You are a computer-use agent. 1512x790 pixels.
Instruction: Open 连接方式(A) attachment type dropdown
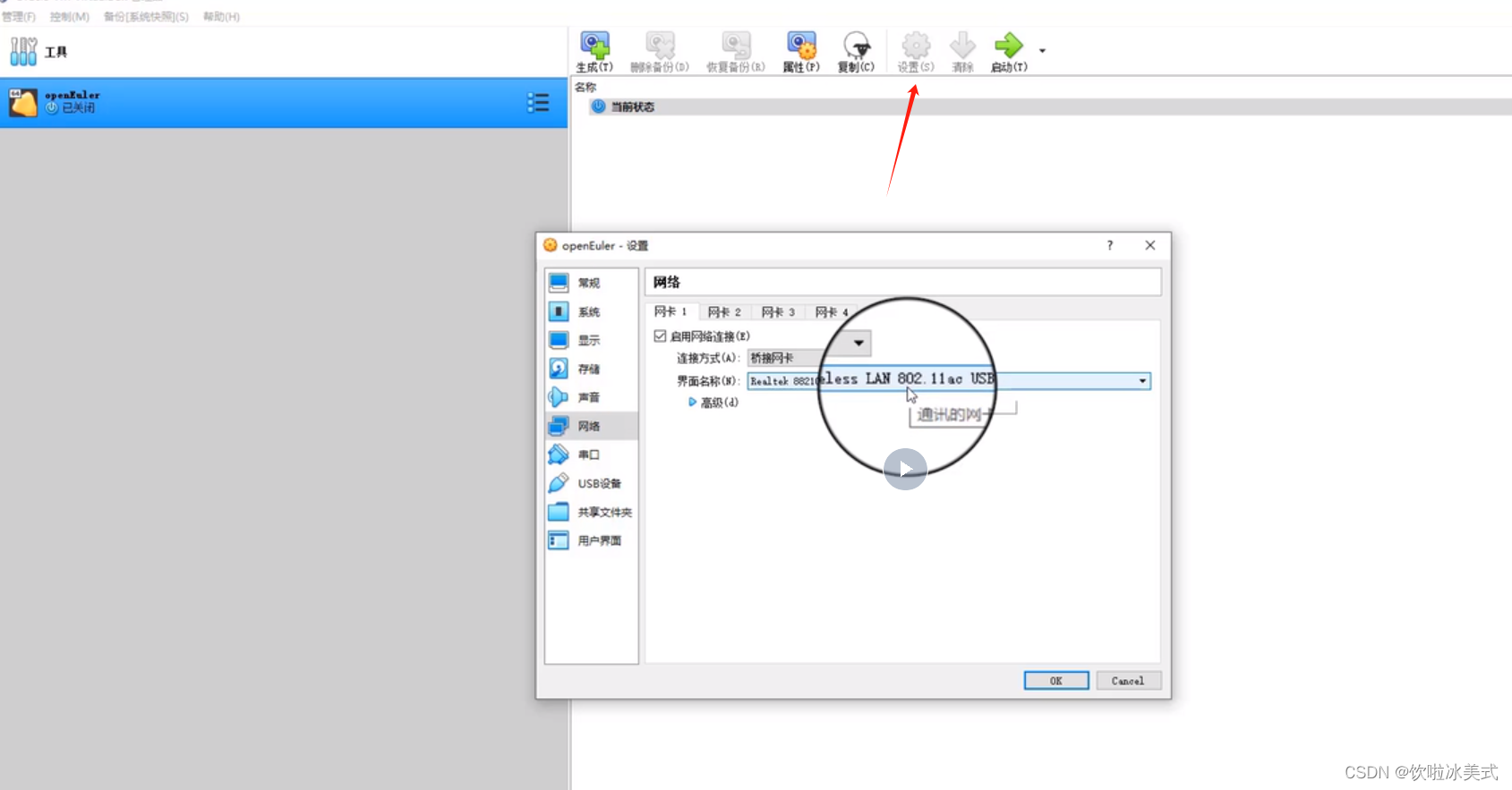coord(808,357)
